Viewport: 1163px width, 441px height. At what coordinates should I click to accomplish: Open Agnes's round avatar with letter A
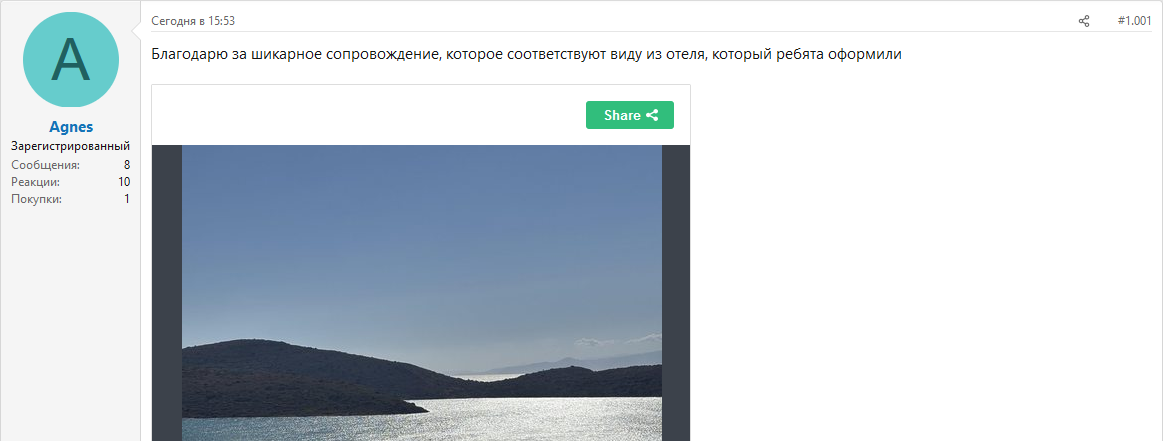pos(70,59)
